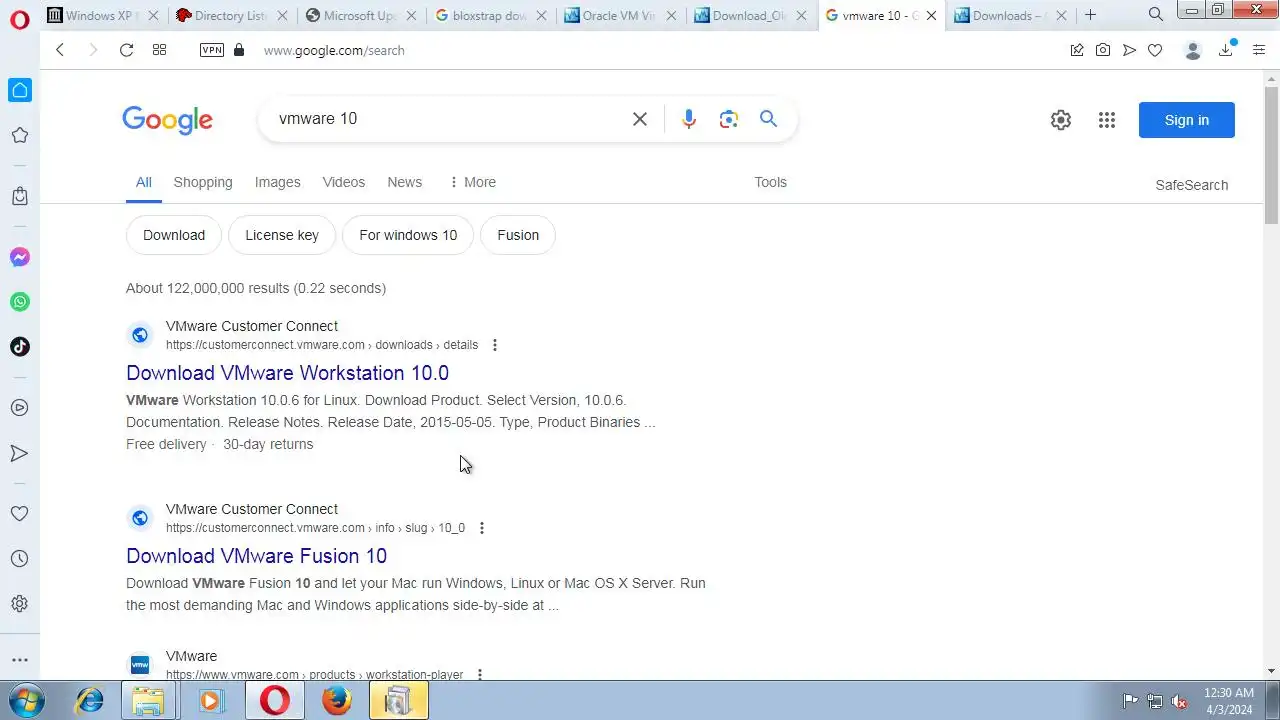Expand the More search filters menu
The width and height of the screenshot is (1280, 720).
pyautogui.click(x=472, y=182)
